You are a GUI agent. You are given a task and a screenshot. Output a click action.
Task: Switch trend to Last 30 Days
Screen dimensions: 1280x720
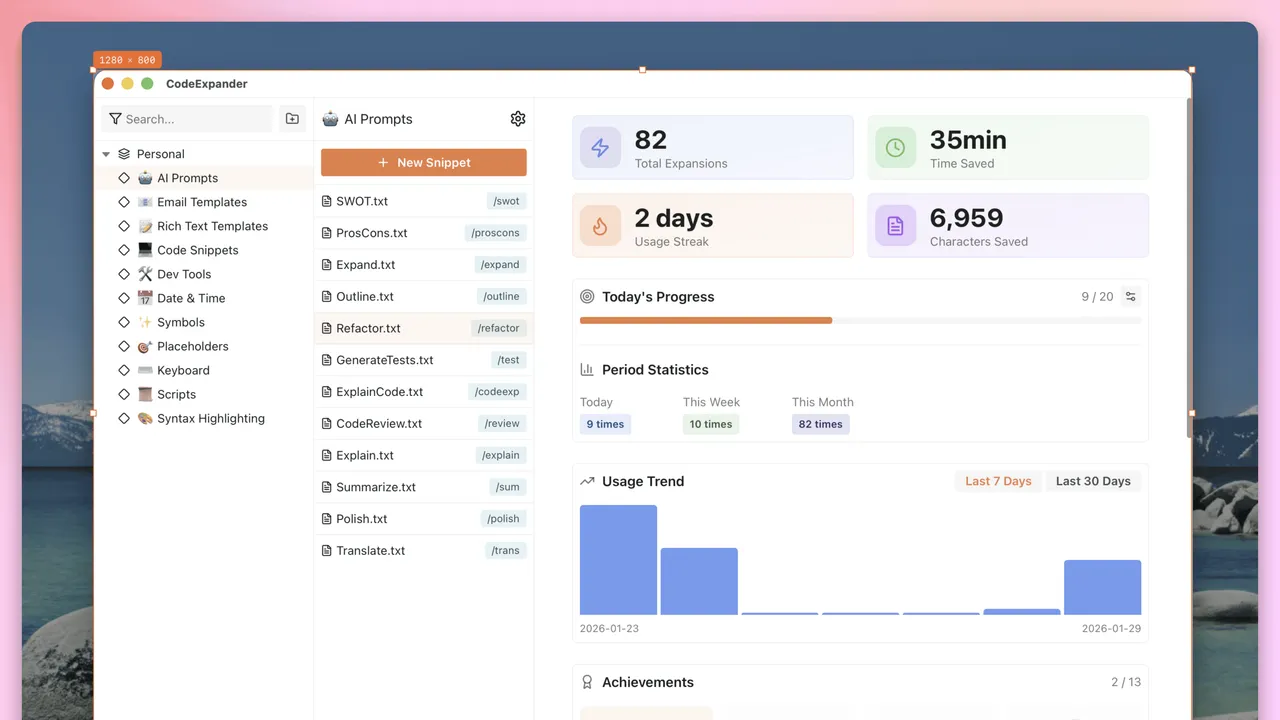pos(1093,481)
